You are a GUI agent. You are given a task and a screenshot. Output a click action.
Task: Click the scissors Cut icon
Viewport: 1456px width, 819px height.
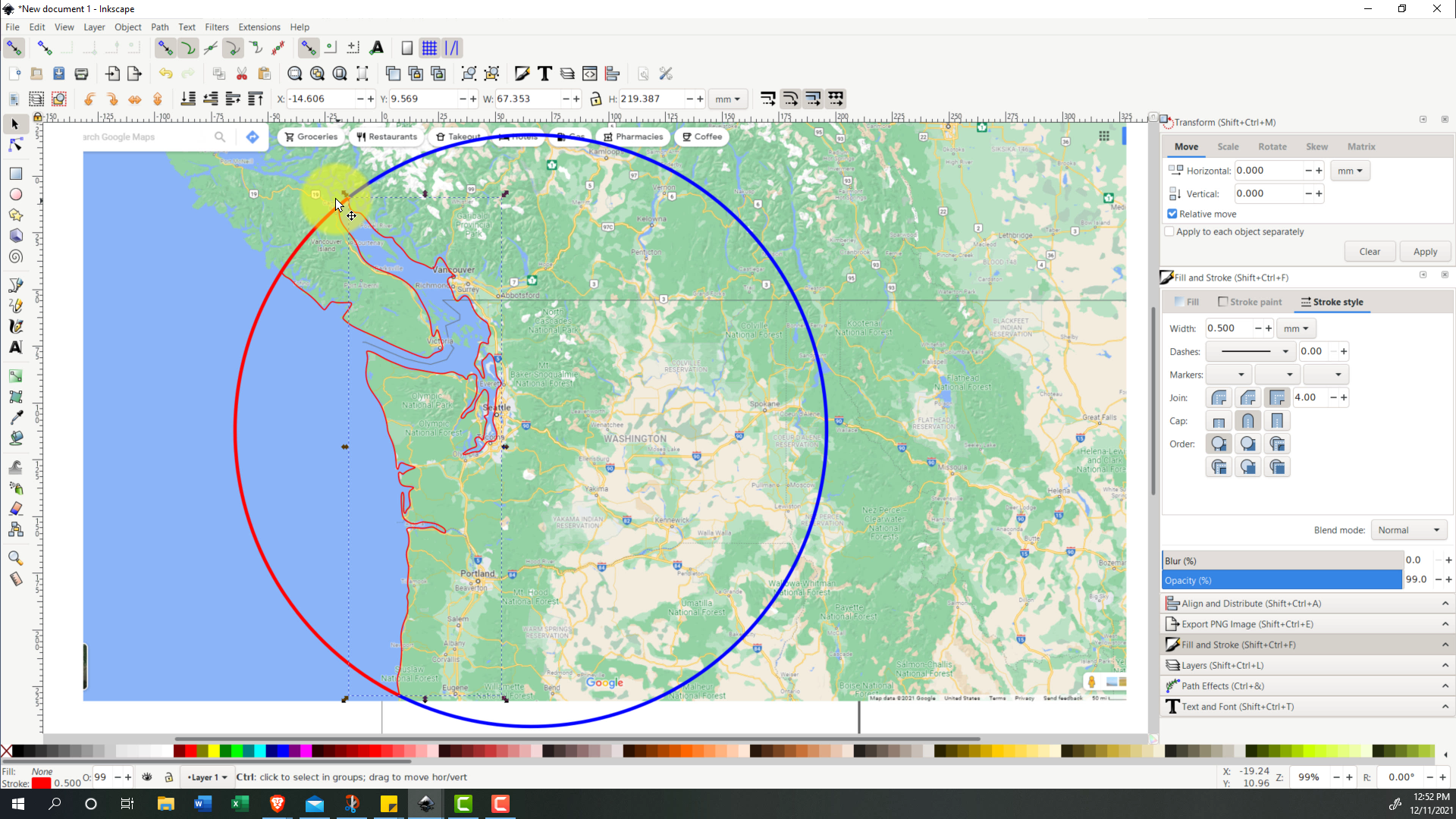(242, 74)
